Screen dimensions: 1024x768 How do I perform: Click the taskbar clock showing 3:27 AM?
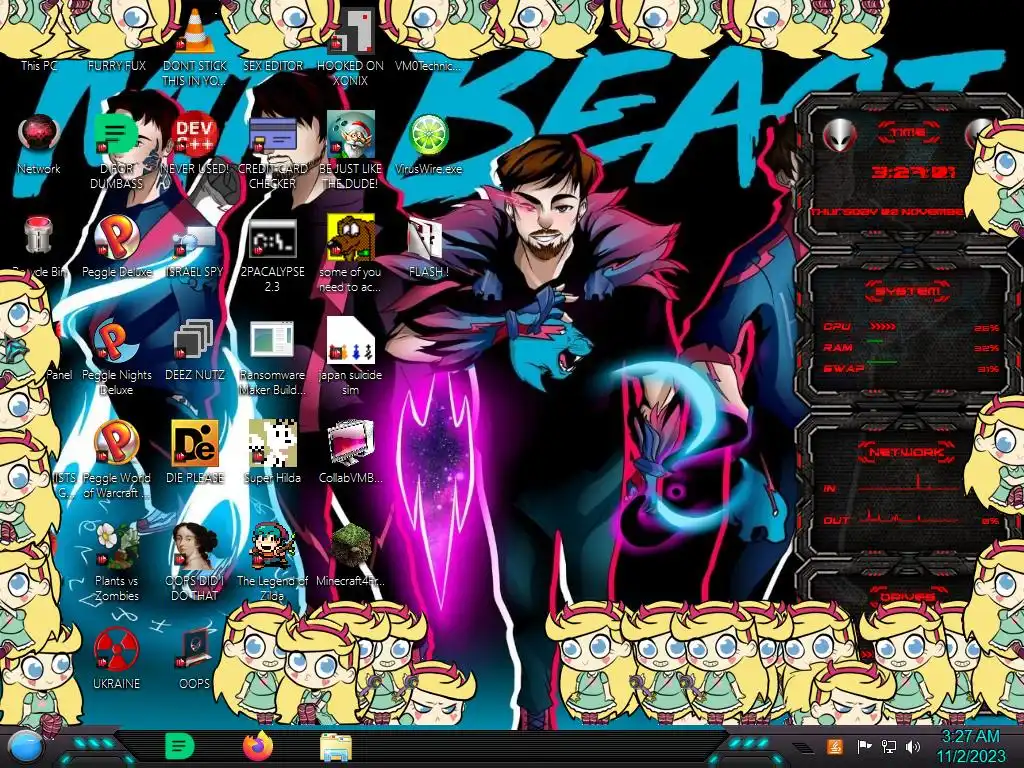(972, 746)
